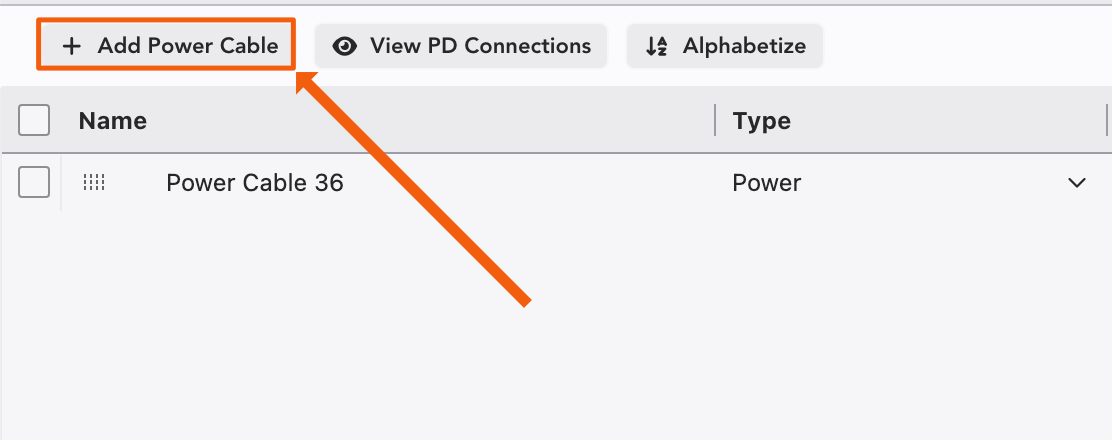This screenshot has width=1112, height=440.
Task: Click the Name column header
Action: [x=113, y=121]
